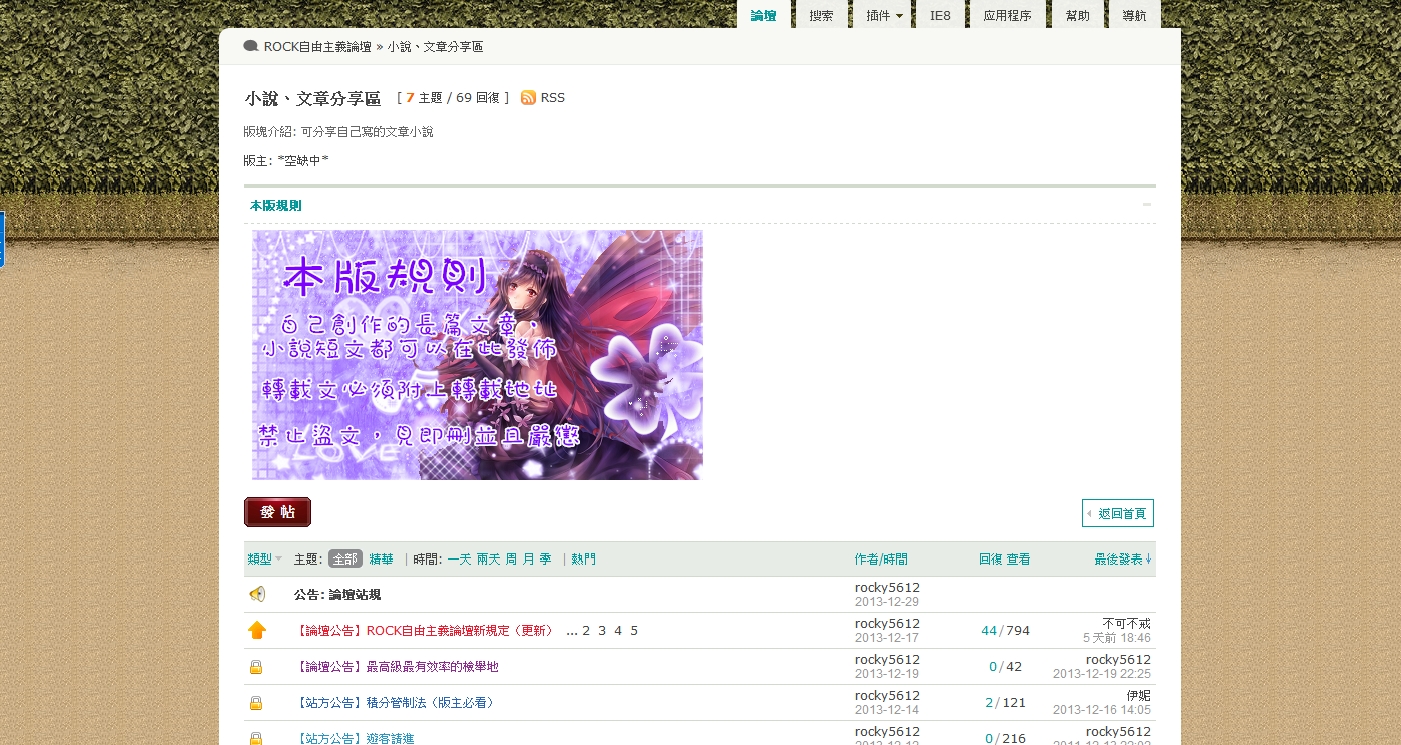Filter by time 周
Viewport: 1401px width, 745px height.
point(511,559)
